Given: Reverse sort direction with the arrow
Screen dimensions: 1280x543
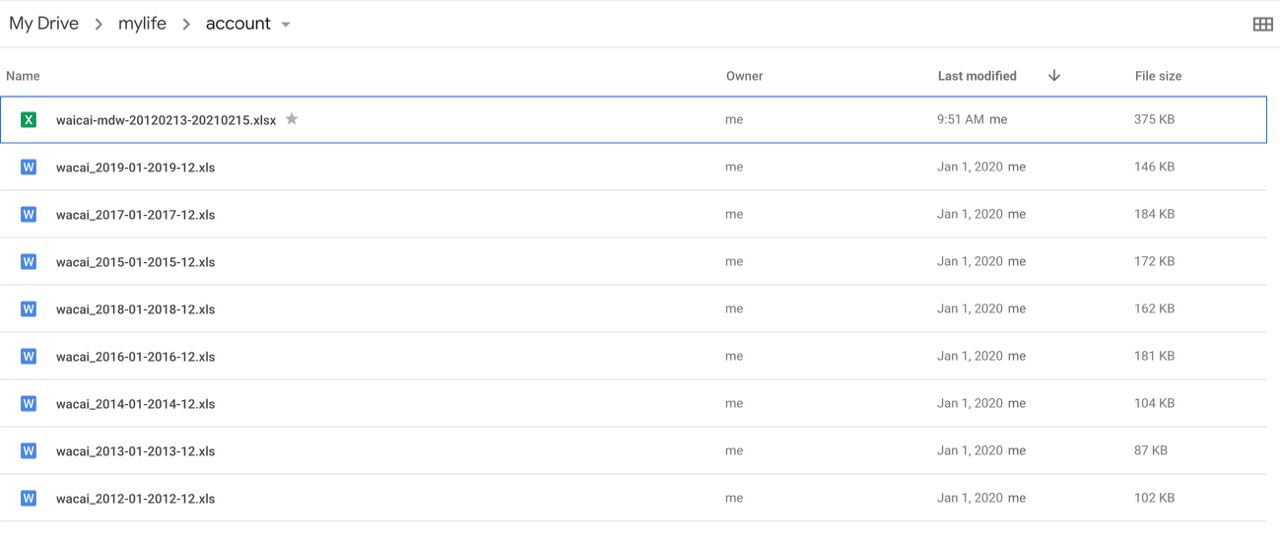Looking at the screenshot, I should coord(1054,76).
